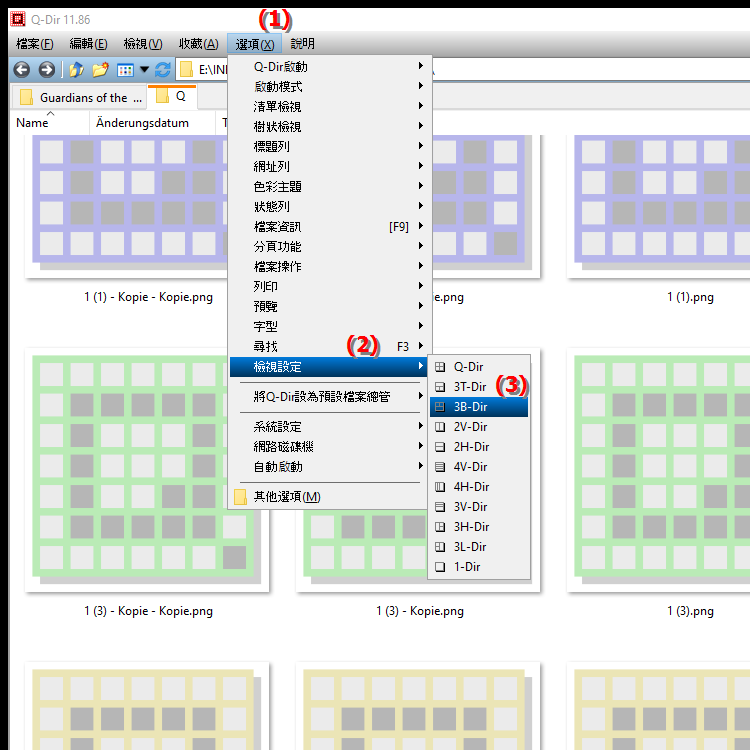Select thumbnail 1 (3) - Kopie - Kopie.png
The height and width of the screenshot is (750, 750).
point(147,470)
